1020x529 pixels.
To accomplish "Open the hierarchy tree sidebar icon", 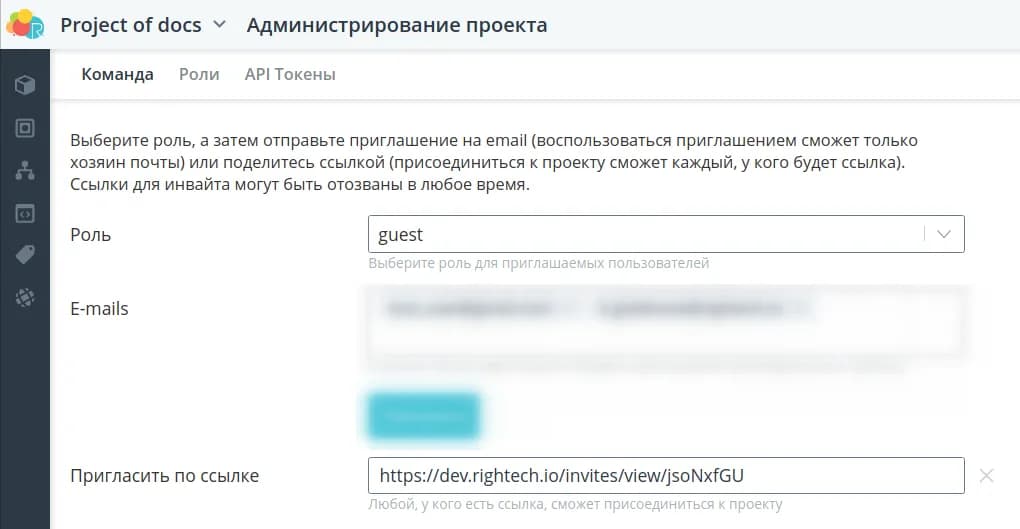I will (x=25, y=171).
